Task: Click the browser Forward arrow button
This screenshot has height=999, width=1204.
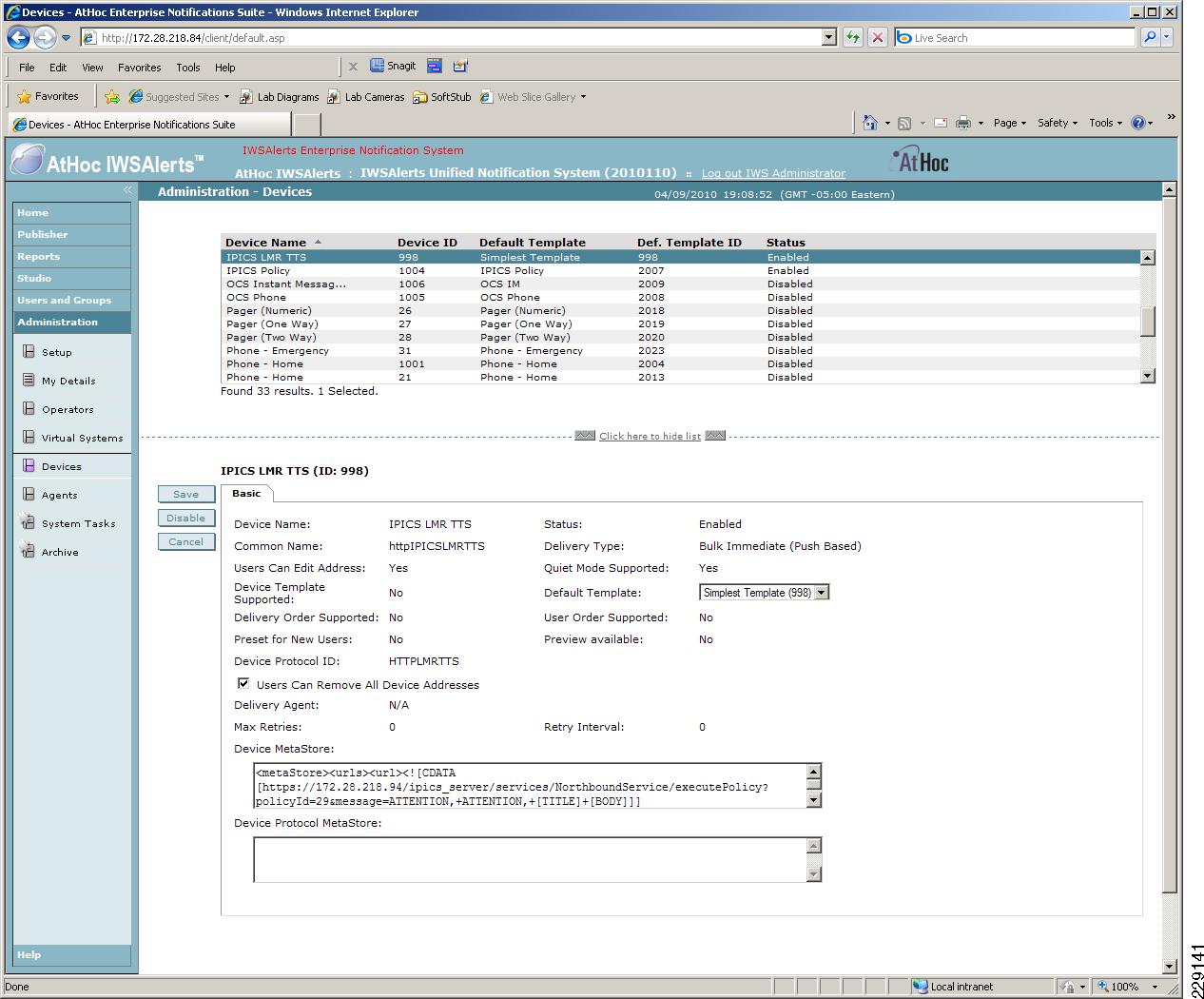Action: pos(45,38)
